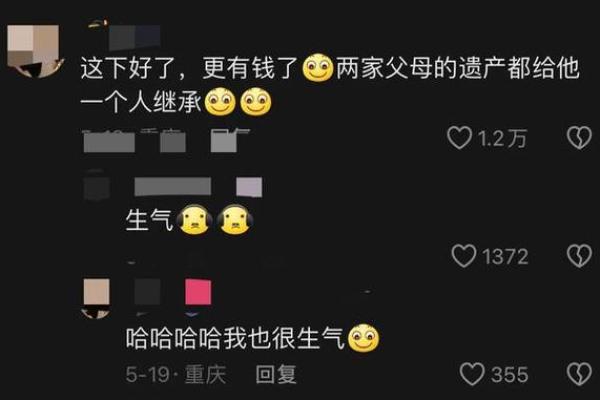Viewport: 600px width, 400px height.
Task: Dislike the 哈哈哈哈我也很生气 reply
Action: [x=579, y=374]
